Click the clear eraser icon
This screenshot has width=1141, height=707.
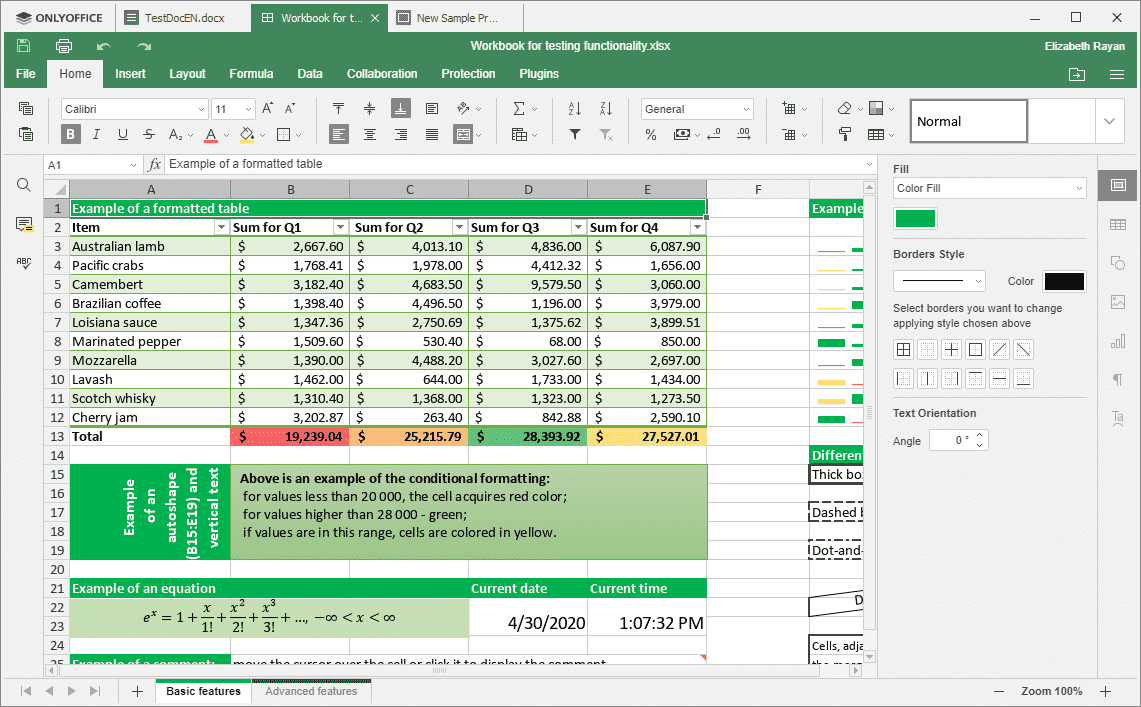click(844, 108)
